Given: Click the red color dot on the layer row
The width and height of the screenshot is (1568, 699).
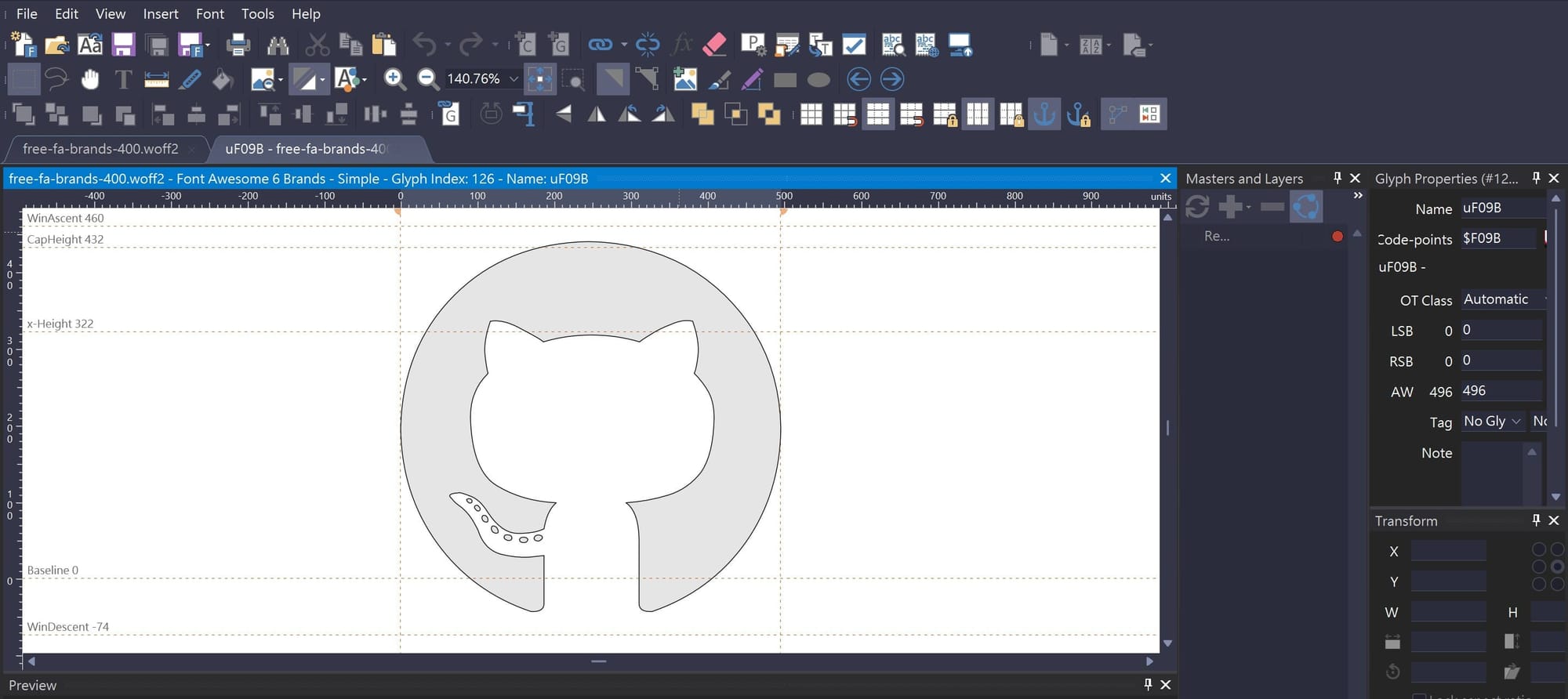Looking at the screenshot, I should 1338,236.
